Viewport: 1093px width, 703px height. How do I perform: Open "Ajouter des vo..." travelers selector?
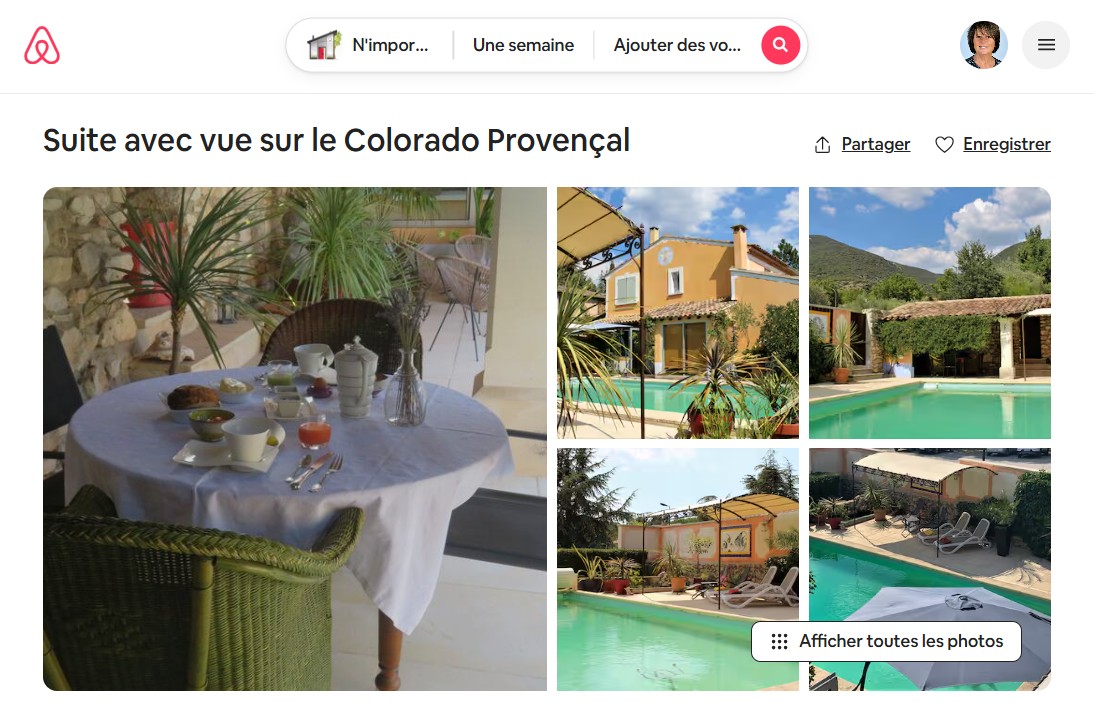click(677, 45)
